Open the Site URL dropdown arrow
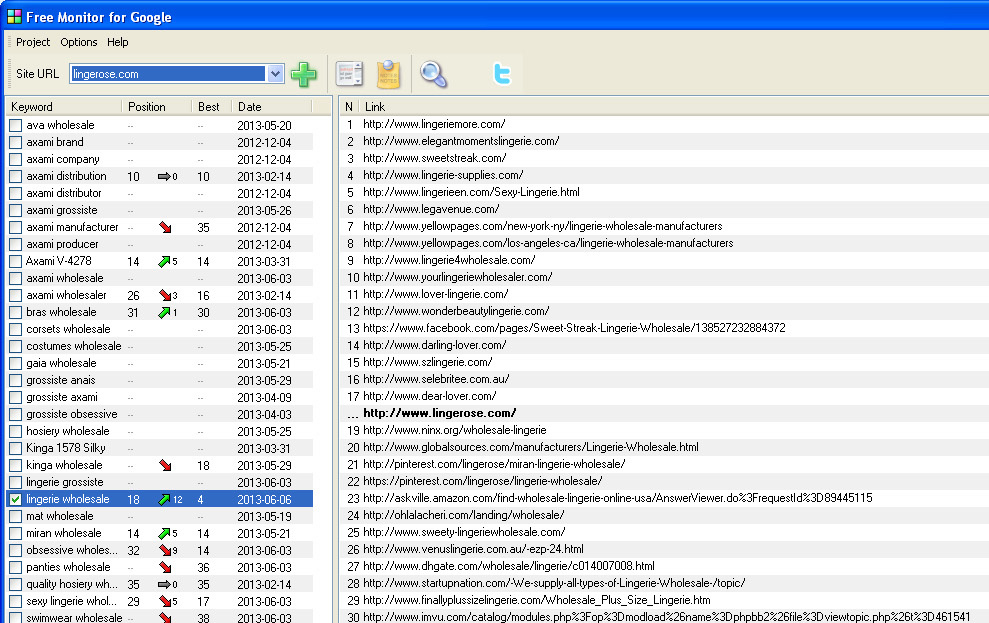Image resolution: width=989 pixels, height=623 pixels. click(x=275, y=74)
